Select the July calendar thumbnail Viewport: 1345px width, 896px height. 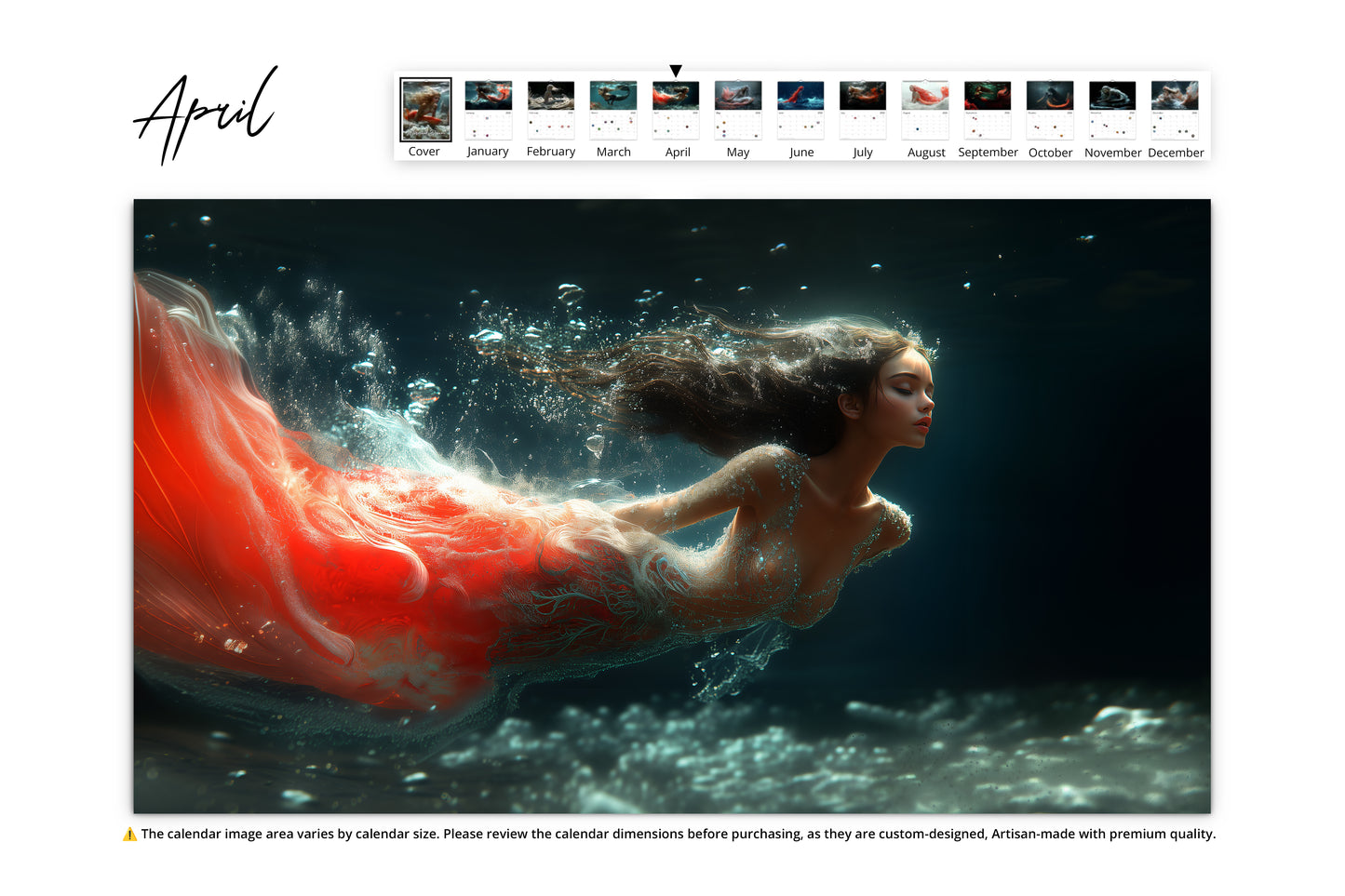click(x=863, y=110)
